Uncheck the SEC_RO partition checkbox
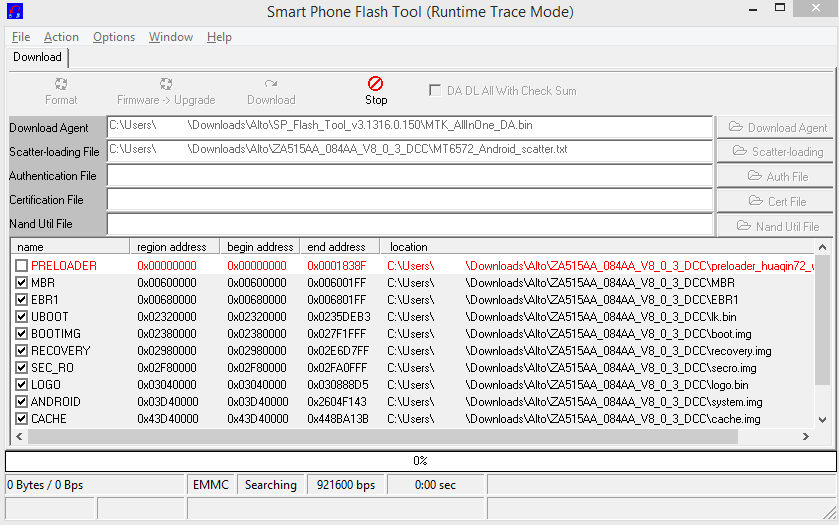This screenshot has height=525, width=839. (21, 368)
